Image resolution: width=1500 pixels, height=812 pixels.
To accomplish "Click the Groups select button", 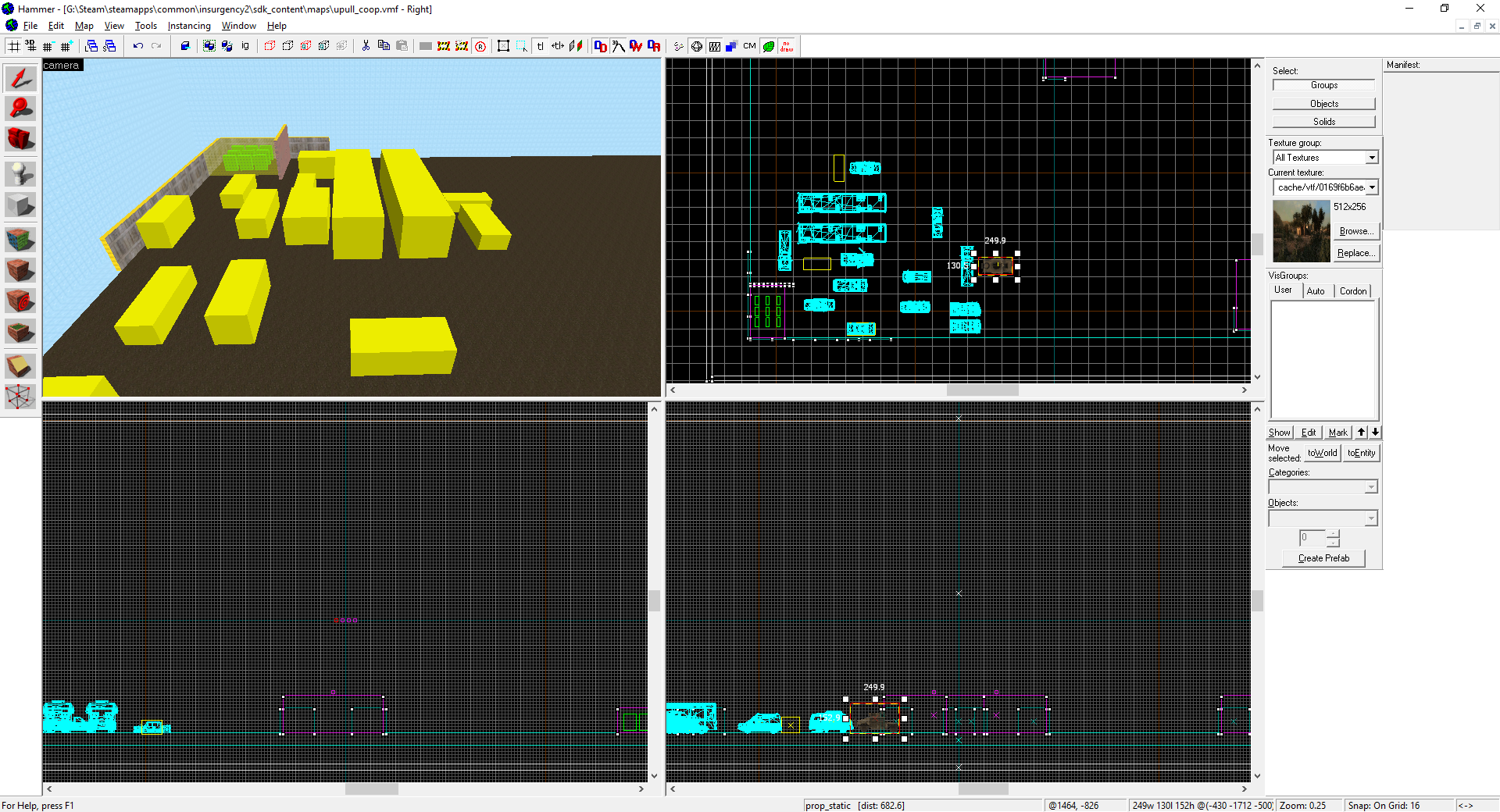I will click(1324, 85).
